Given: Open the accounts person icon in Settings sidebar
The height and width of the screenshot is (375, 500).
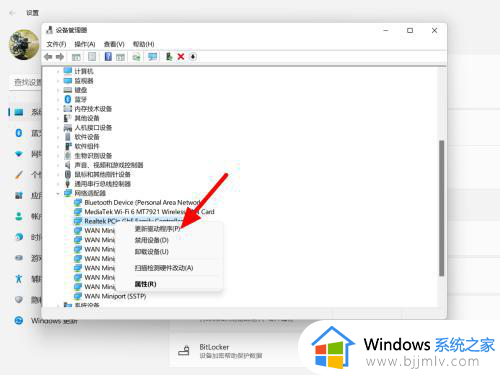Looking at the screenshot, I should (x=19, y=216).
